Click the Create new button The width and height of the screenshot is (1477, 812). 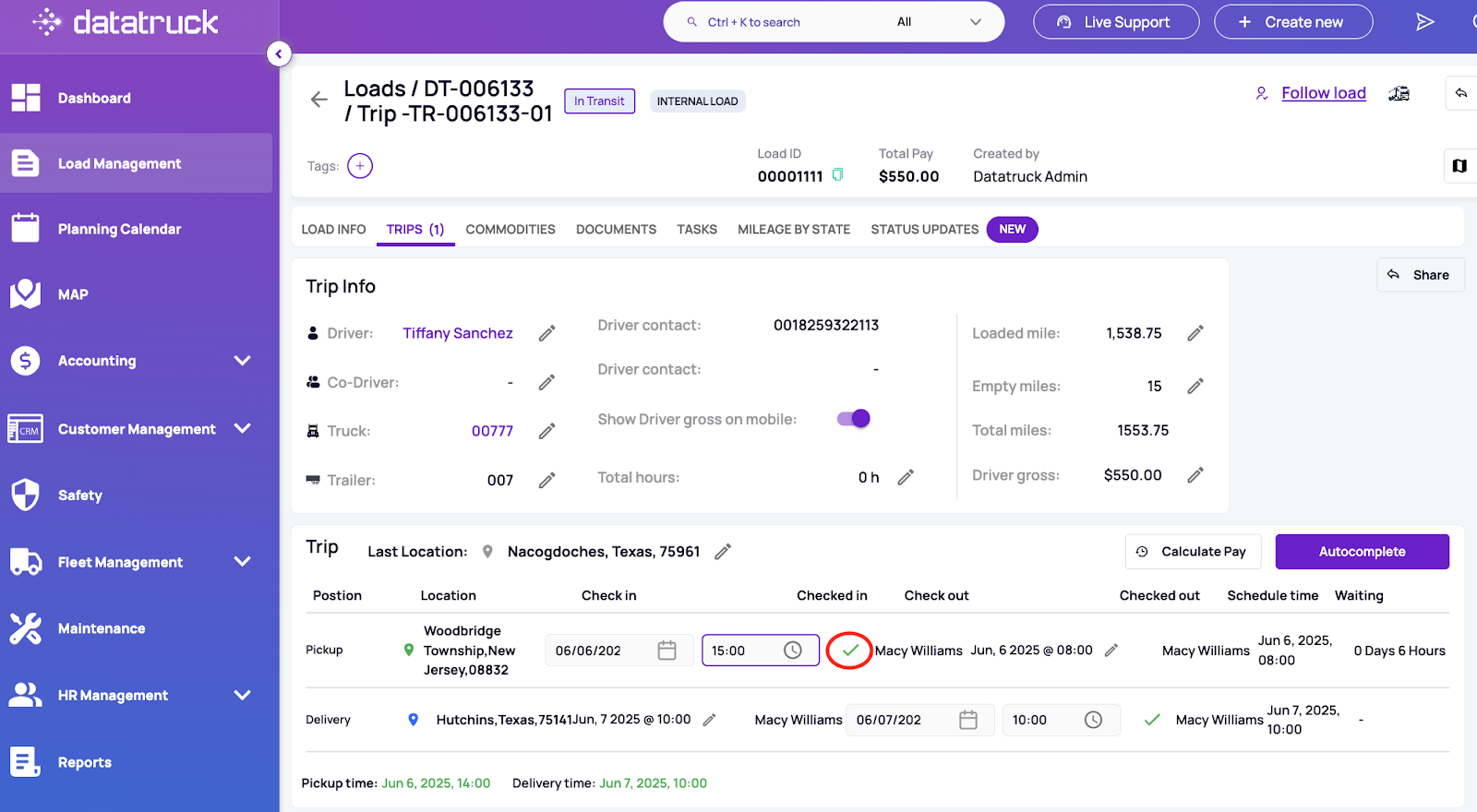point(1293,22)
